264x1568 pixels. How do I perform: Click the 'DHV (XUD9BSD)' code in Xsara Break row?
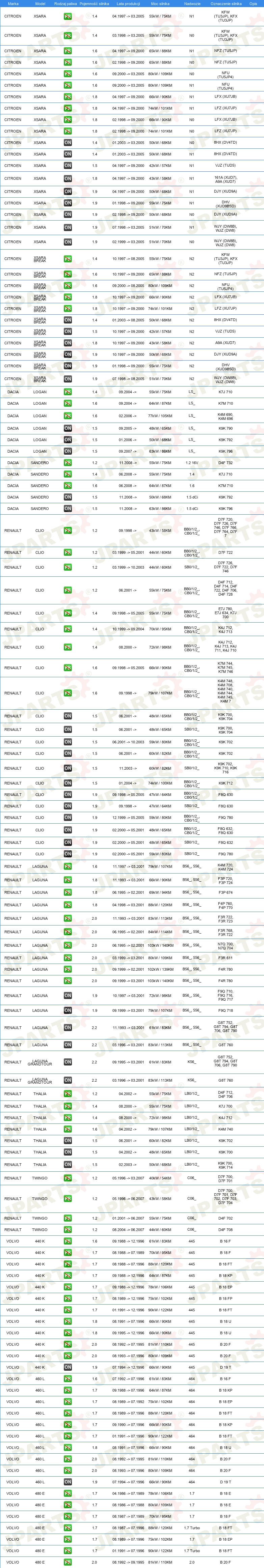(226, 367)
